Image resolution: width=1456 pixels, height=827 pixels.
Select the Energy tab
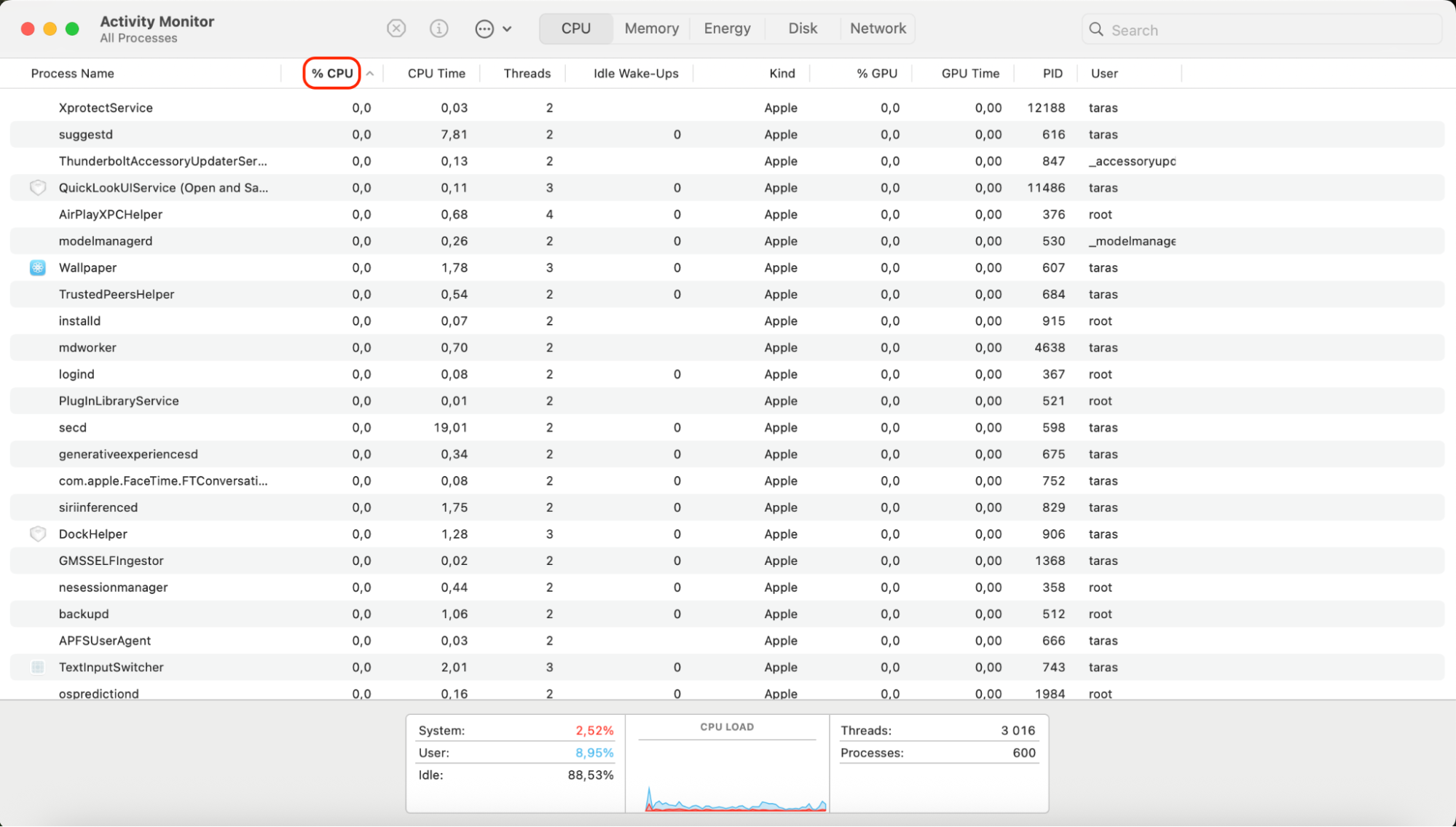click(726, 28)
